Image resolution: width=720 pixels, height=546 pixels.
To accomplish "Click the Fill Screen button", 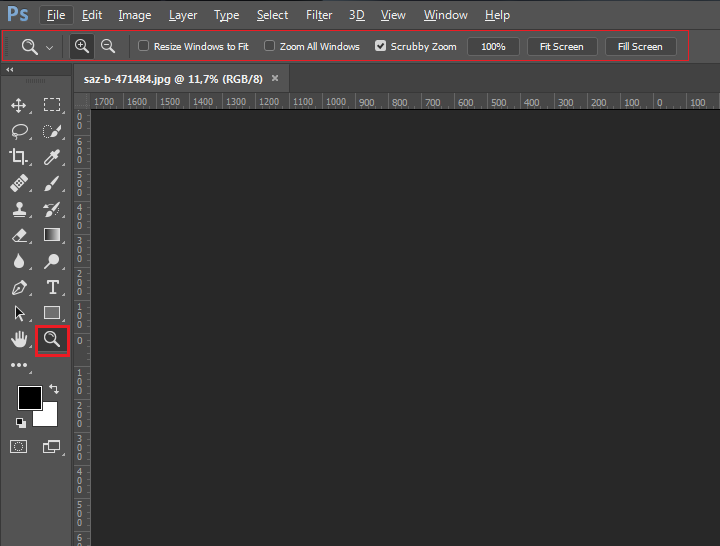I will click(640, 46).
